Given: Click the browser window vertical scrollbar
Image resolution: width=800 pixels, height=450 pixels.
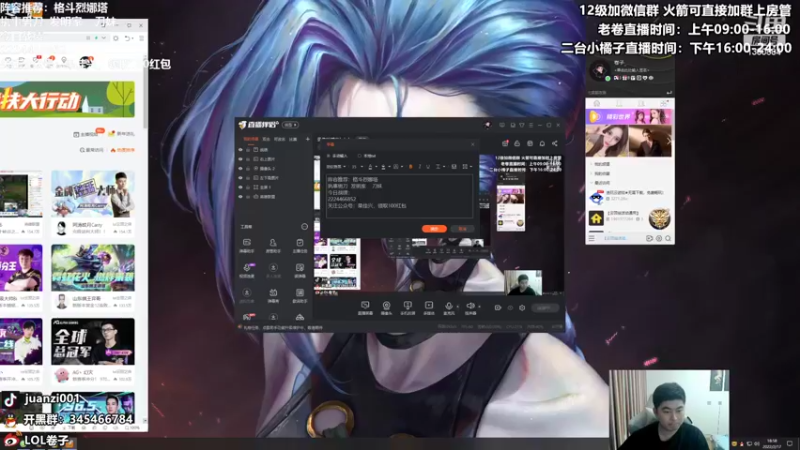Looking at the screenshot, I should (x=145, y=94).
